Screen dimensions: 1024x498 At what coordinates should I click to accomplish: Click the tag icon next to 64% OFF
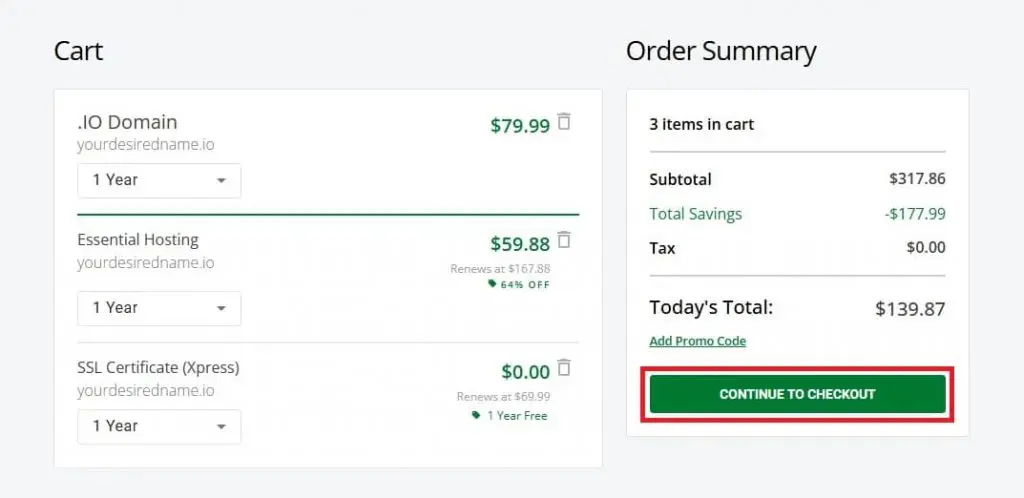click(491, 284)
